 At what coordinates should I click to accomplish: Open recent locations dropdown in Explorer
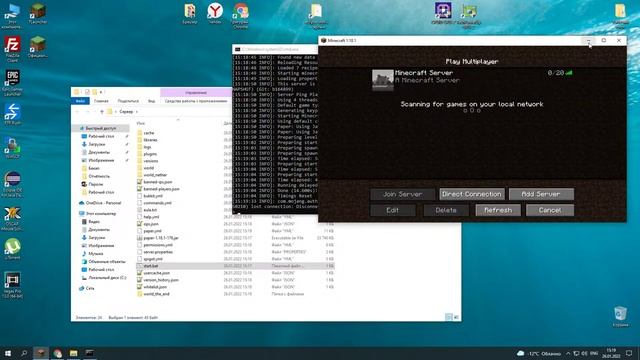[x=95, y=111]
